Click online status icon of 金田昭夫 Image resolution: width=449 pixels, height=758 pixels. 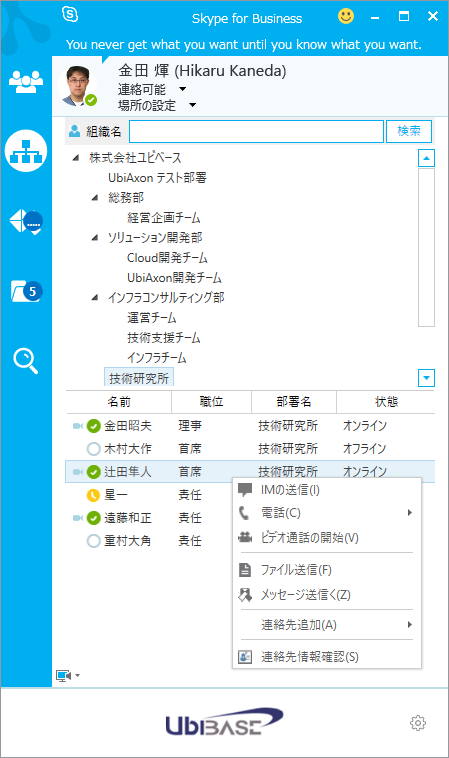[93, 426]
